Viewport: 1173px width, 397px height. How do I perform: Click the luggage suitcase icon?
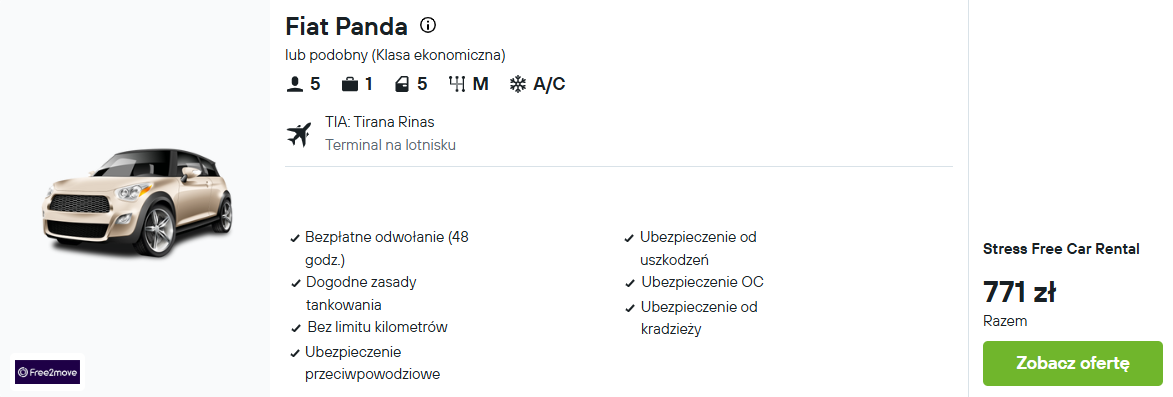(x=349, y=84)
